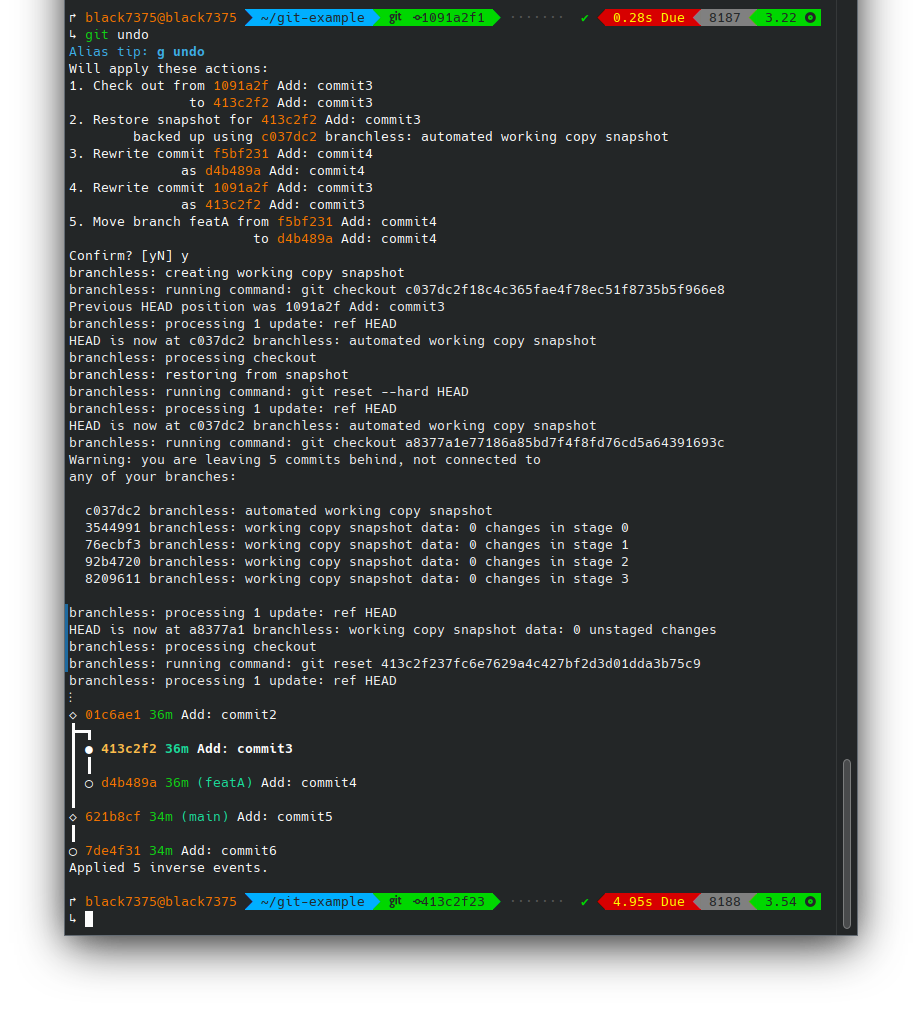Click hash c037dc2 in 'backed up using' line
The image size is (922, 1012).
coord(288,137)
